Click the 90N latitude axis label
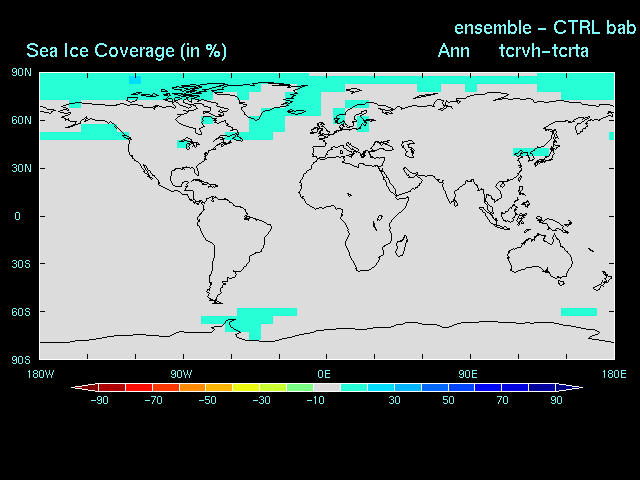The width and height of the screenshot is (640, 480). pos(21,73)
